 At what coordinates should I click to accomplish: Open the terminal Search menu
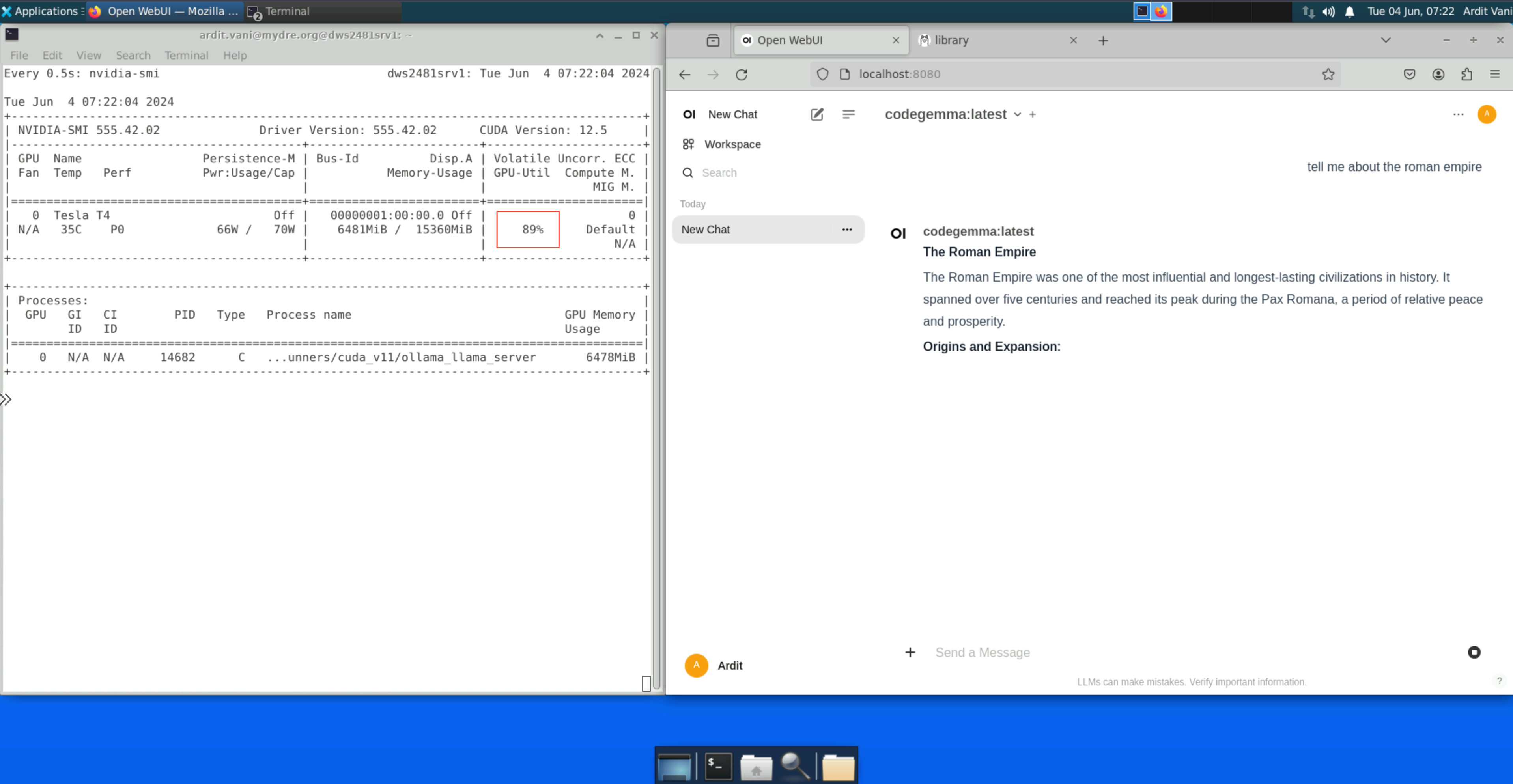[x=133, y=55]
